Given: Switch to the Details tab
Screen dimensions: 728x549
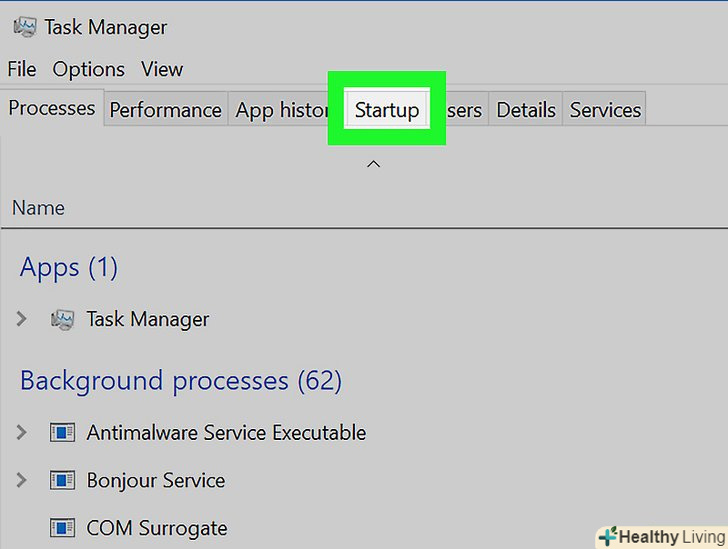Looking at the screenshot, I should point(526,110).
